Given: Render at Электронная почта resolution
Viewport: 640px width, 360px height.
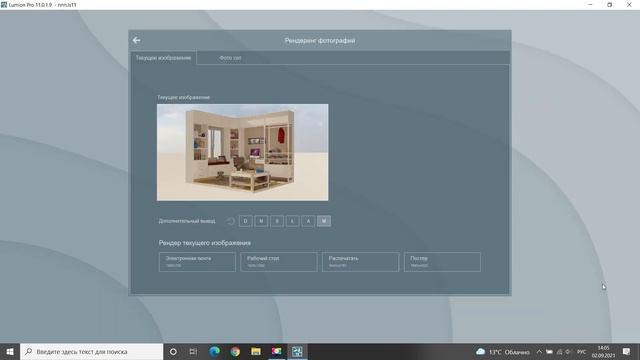Looking at the screenshot, I should 197,262.
